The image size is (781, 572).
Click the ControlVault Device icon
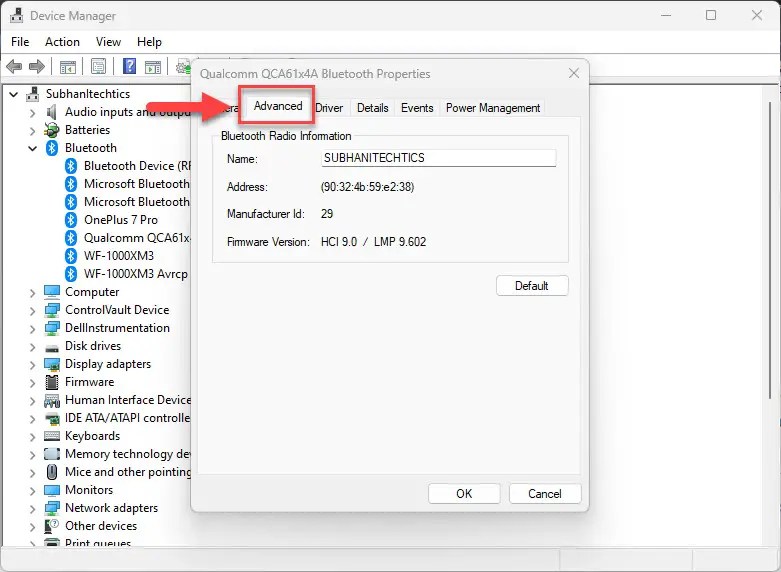[52, 310]
